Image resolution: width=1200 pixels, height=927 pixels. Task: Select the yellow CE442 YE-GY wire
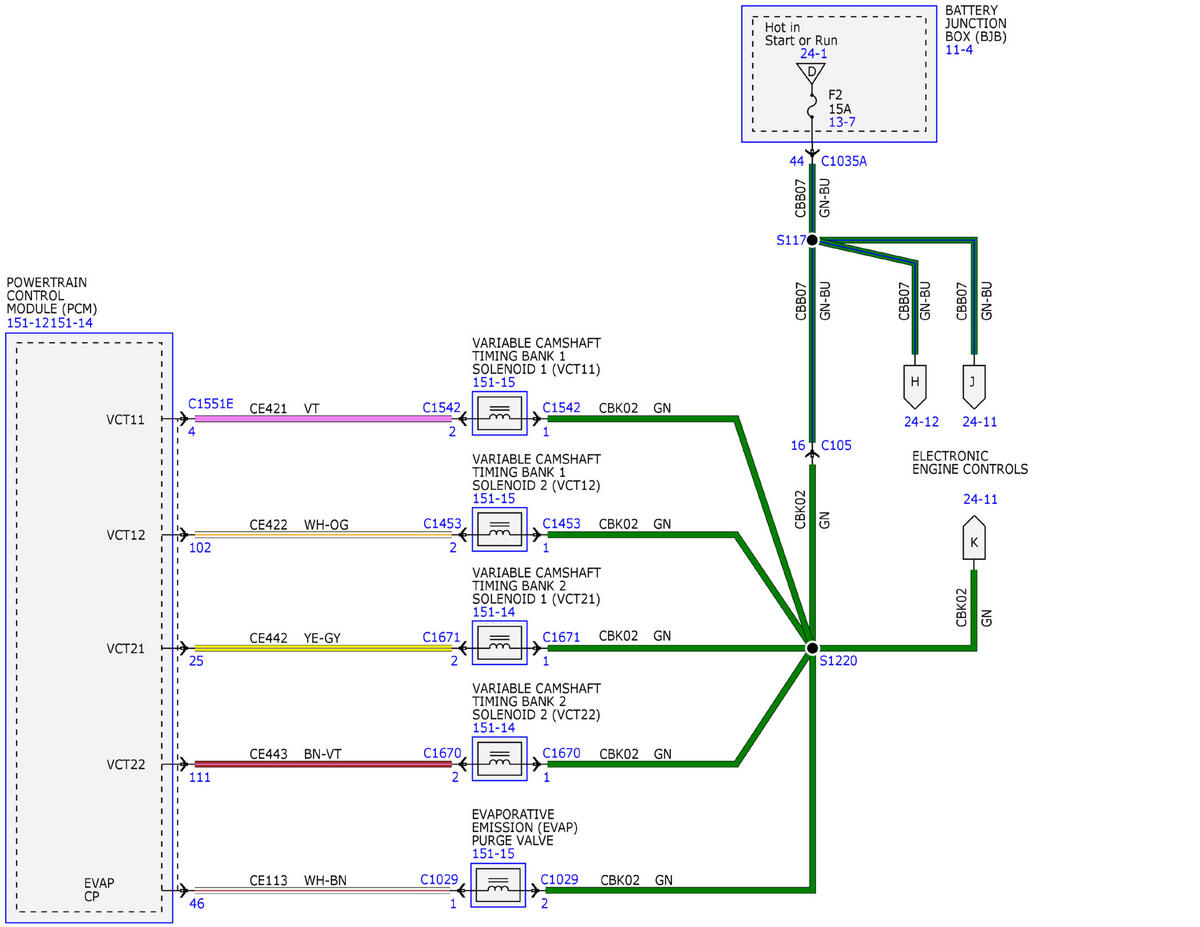coord(322,648)
